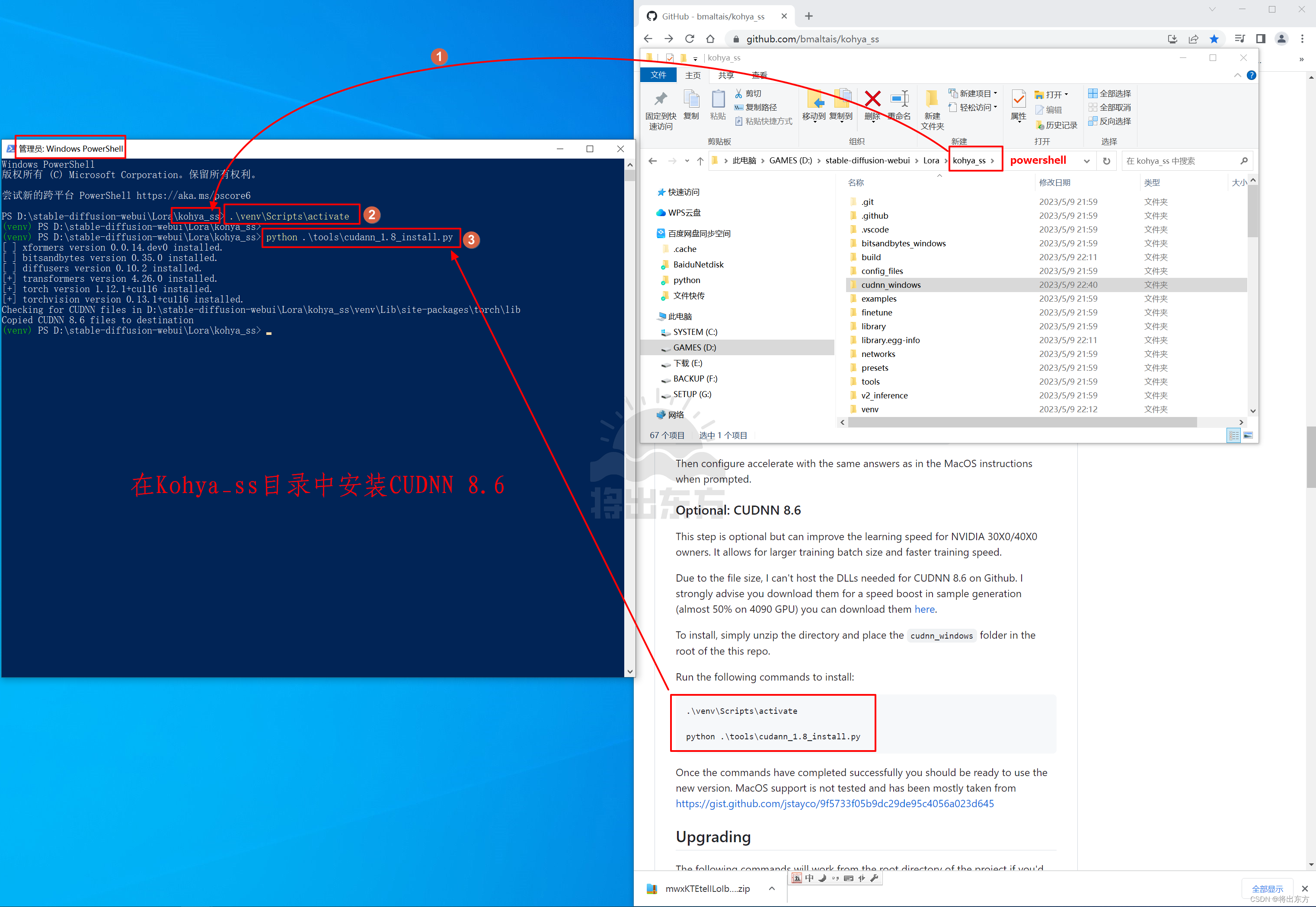Toggle Chrome's side panel button
1316x907 pixels.
[x=1260, y=38]
